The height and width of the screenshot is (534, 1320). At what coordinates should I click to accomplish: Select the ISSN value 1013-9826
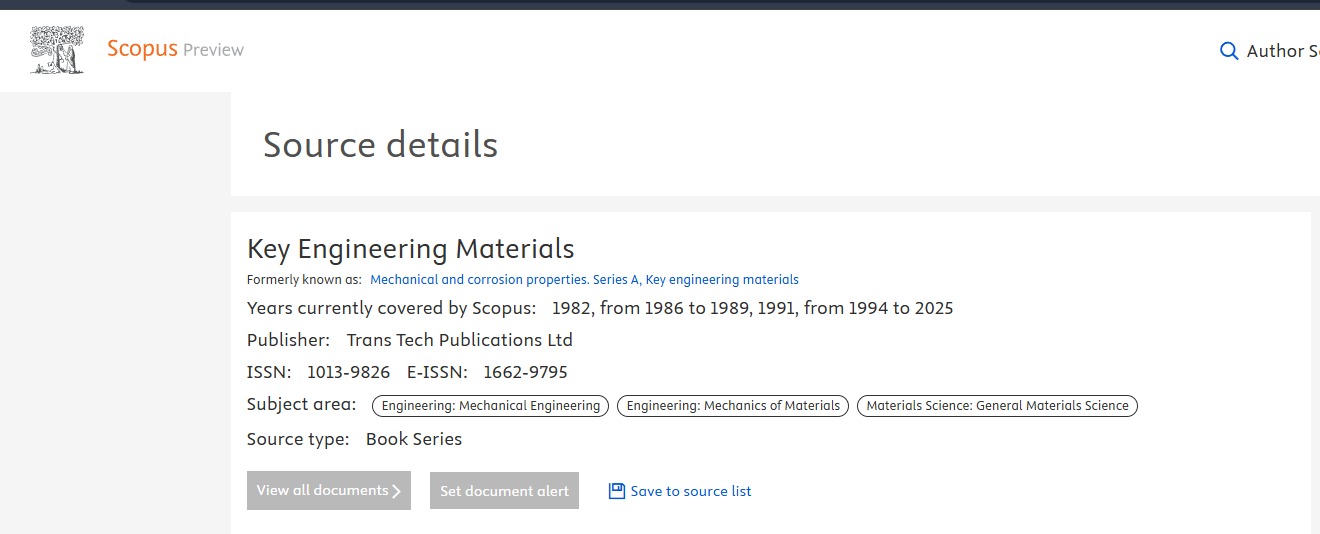pyautogui.click(x=348, y=372)
